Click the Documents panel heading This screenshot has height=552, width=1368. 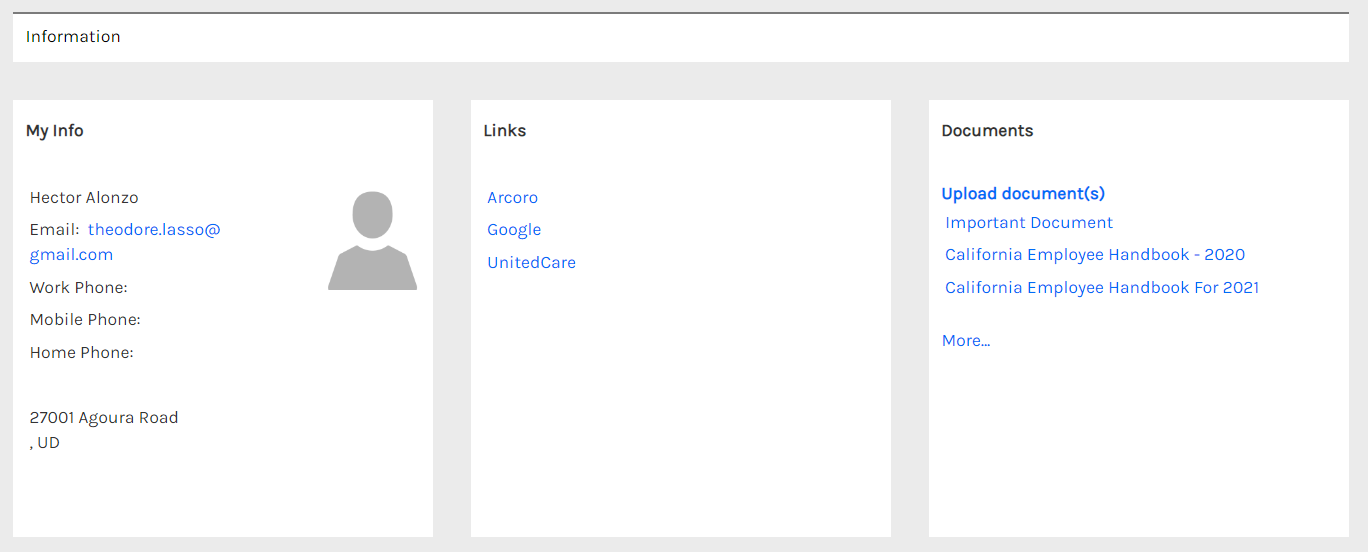[988, 131]
